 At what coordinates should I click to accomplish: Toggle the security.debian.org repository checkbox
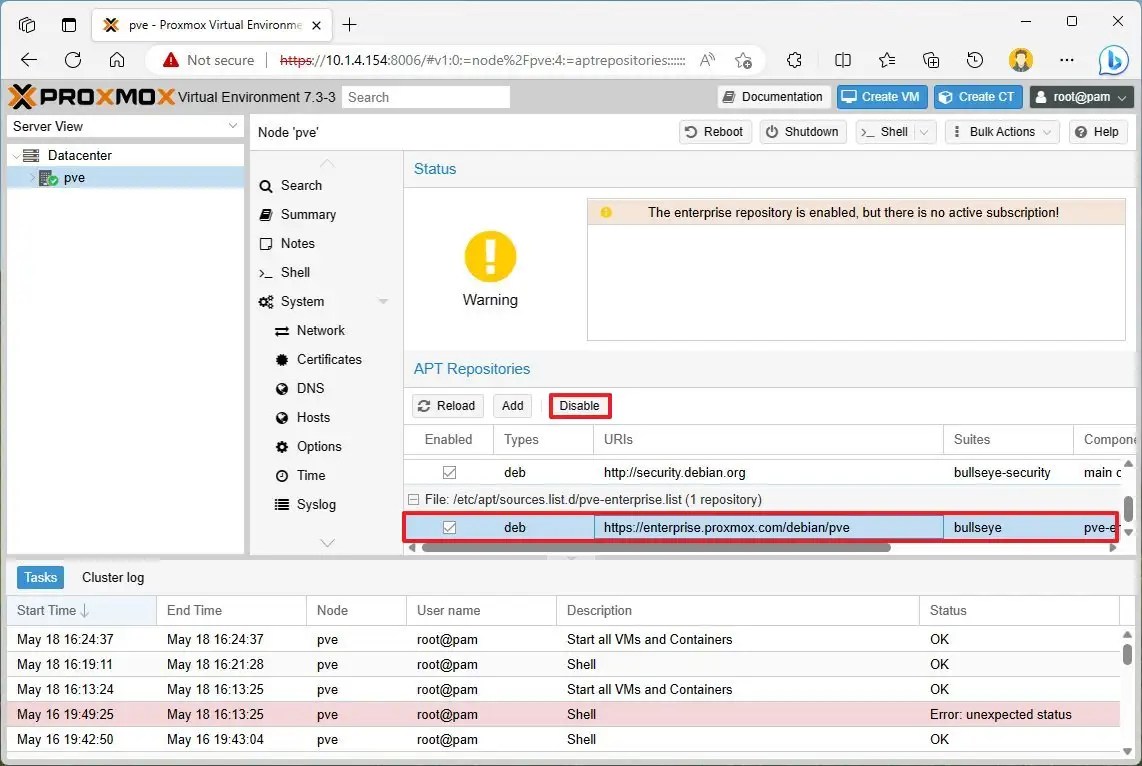coord(450,471)
